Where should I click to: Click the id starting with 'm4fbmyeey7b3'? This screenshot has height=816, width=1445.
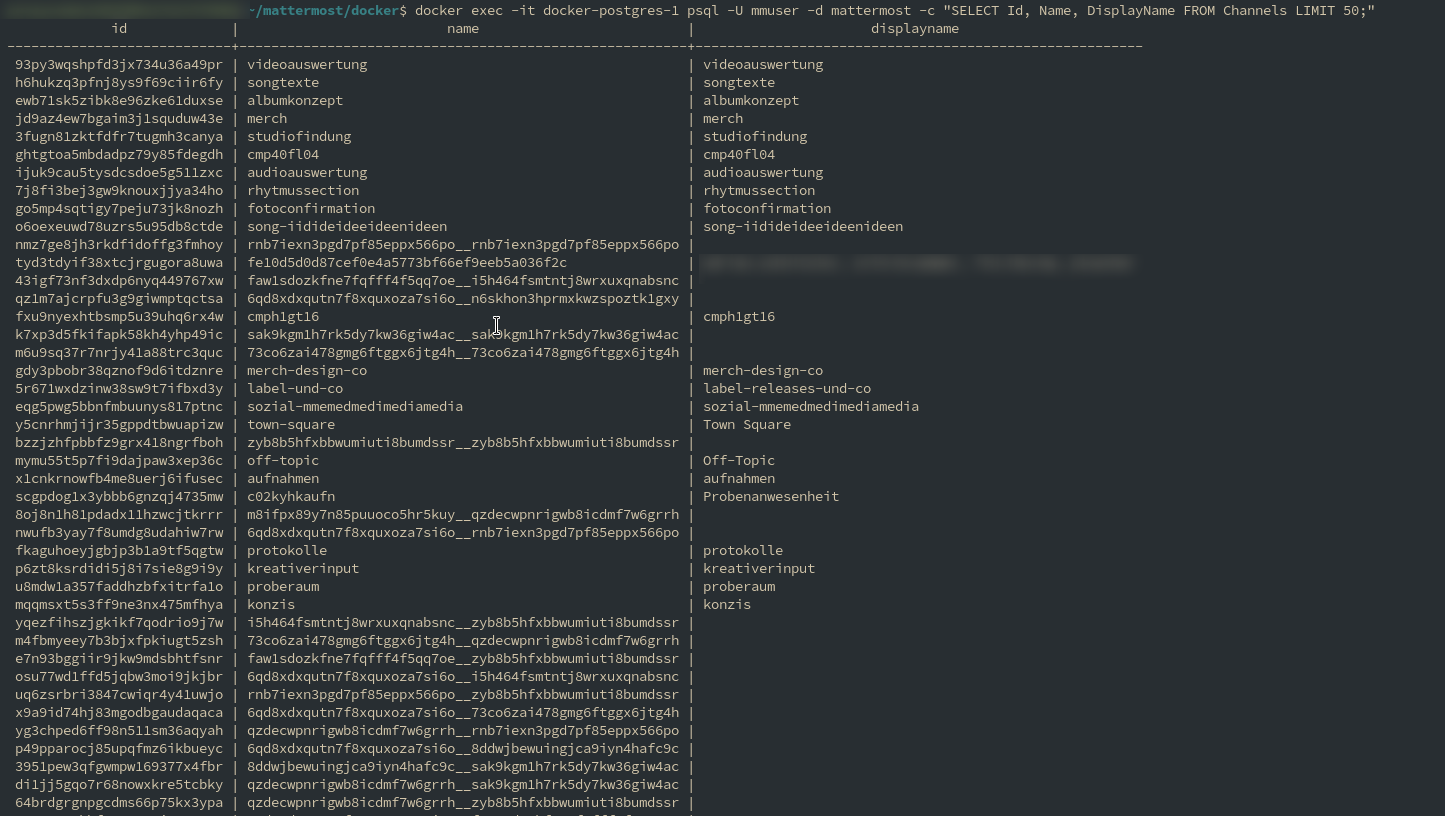(x=119, y=640)
